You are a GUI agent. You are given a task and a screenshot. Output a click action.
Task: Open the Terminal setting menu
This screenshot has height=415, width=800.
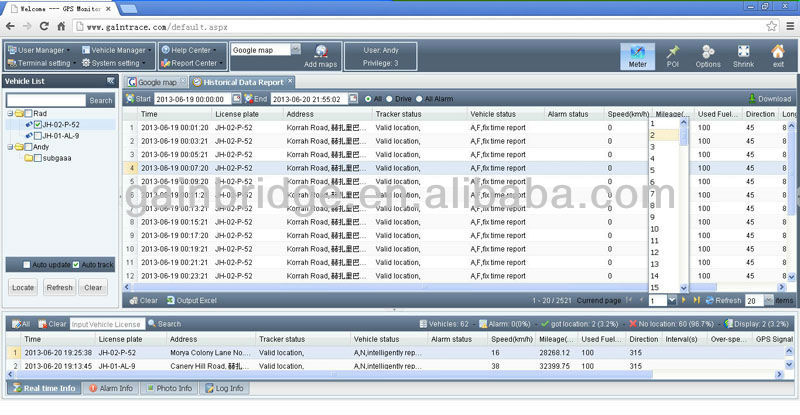(x=42, y=63)
